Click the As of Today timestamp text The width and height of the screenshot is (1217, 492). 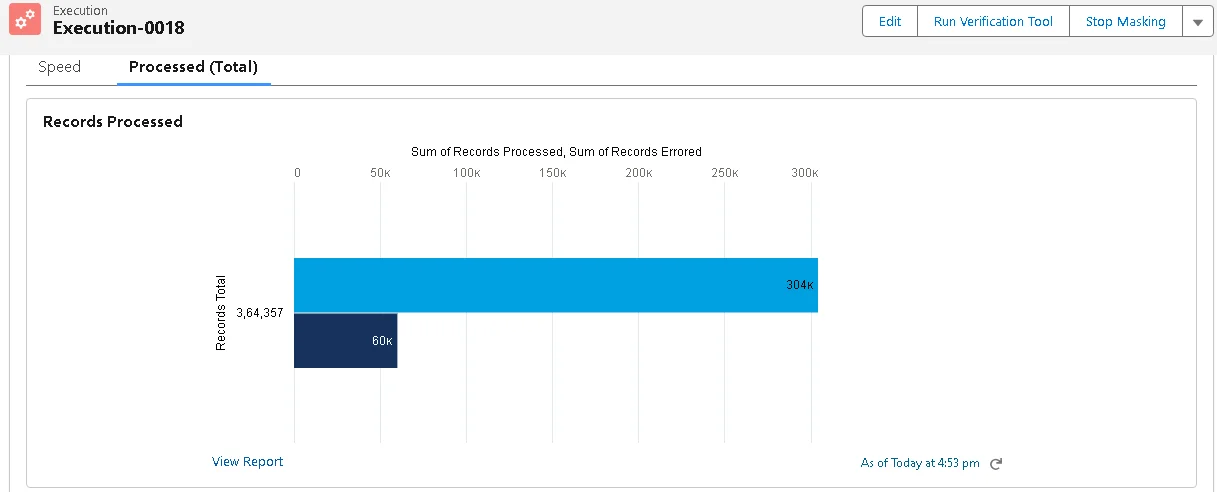point(920,463)
